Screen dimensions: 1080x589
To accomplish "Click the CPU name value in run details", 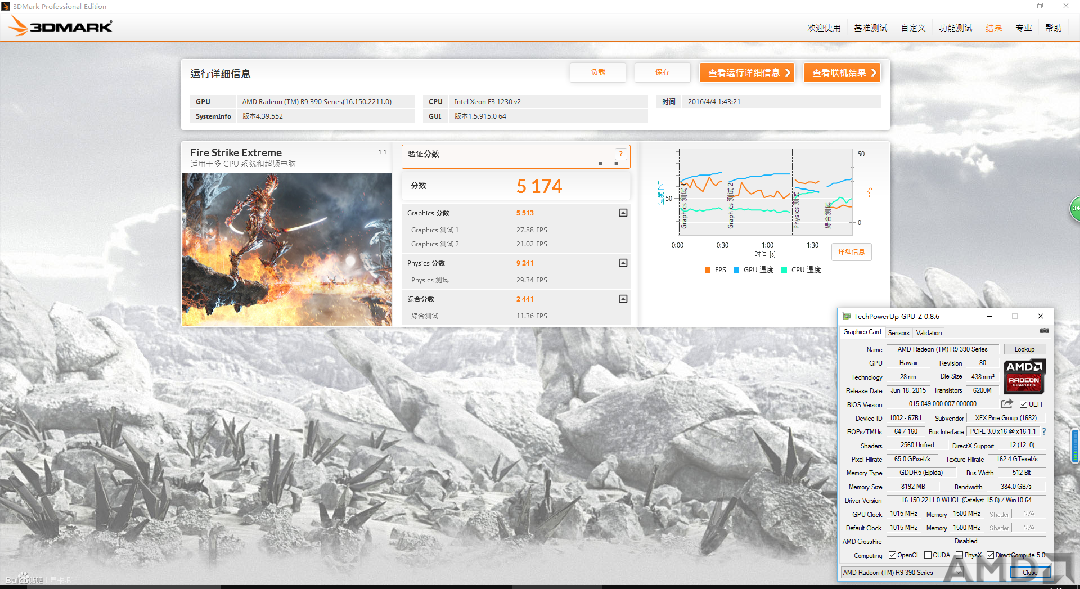I will point(487,101).
